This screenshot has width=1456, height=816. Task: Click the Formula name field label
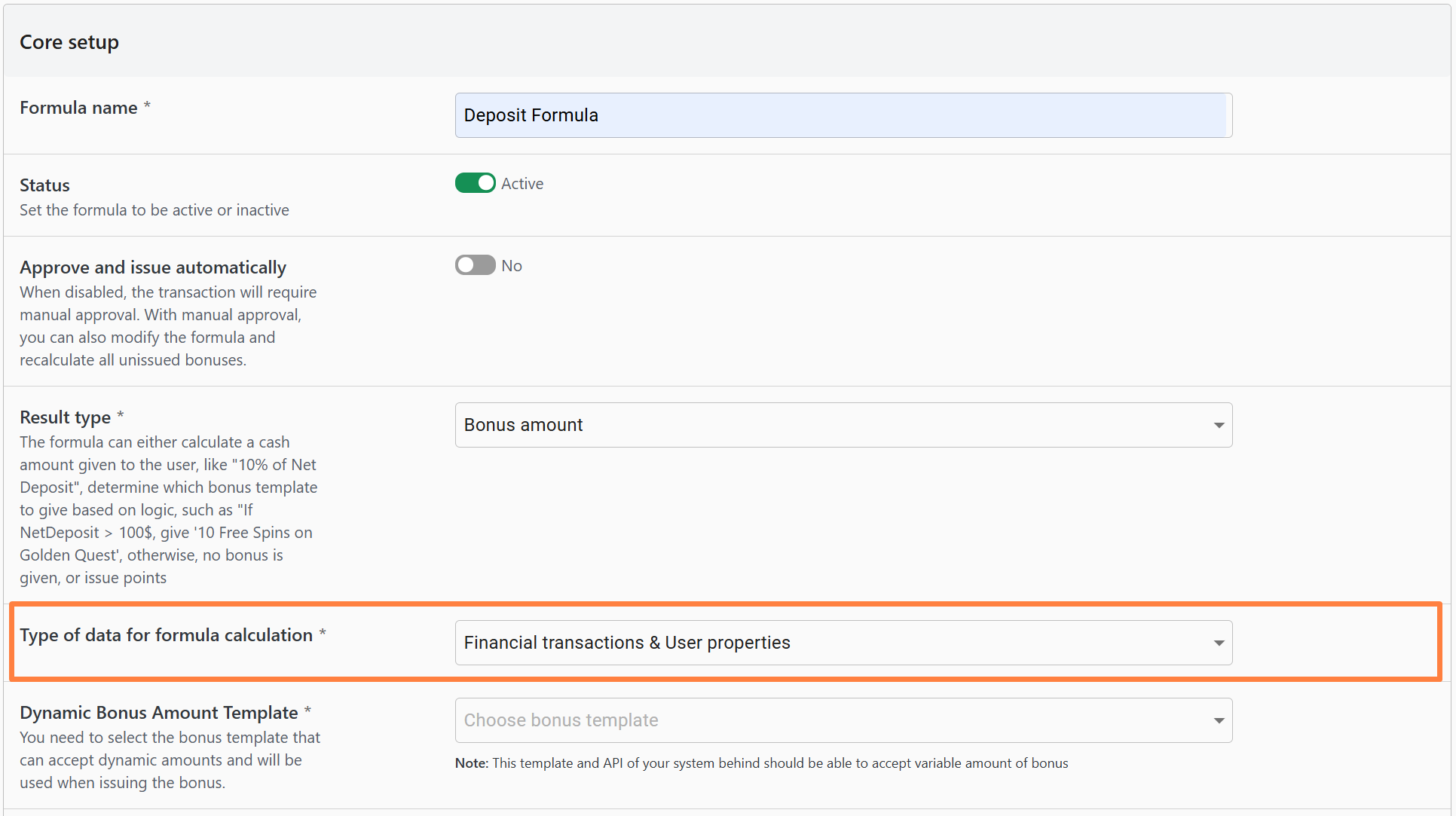pyautogui.click(x=78, y=108)
